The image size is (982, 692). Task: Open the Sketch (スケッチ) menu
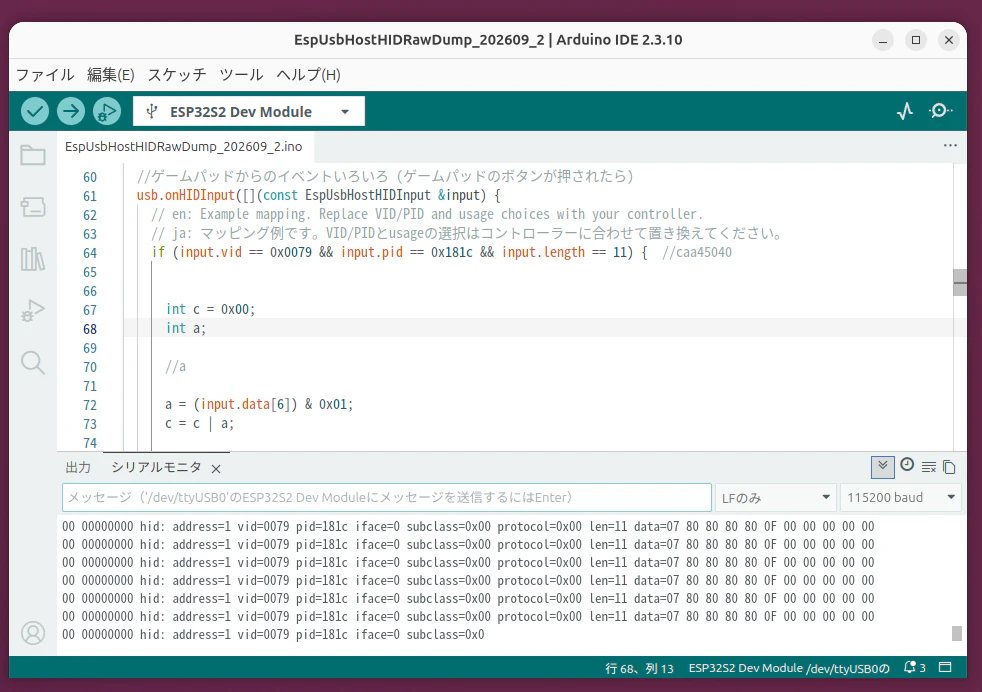tap(177, 75)
